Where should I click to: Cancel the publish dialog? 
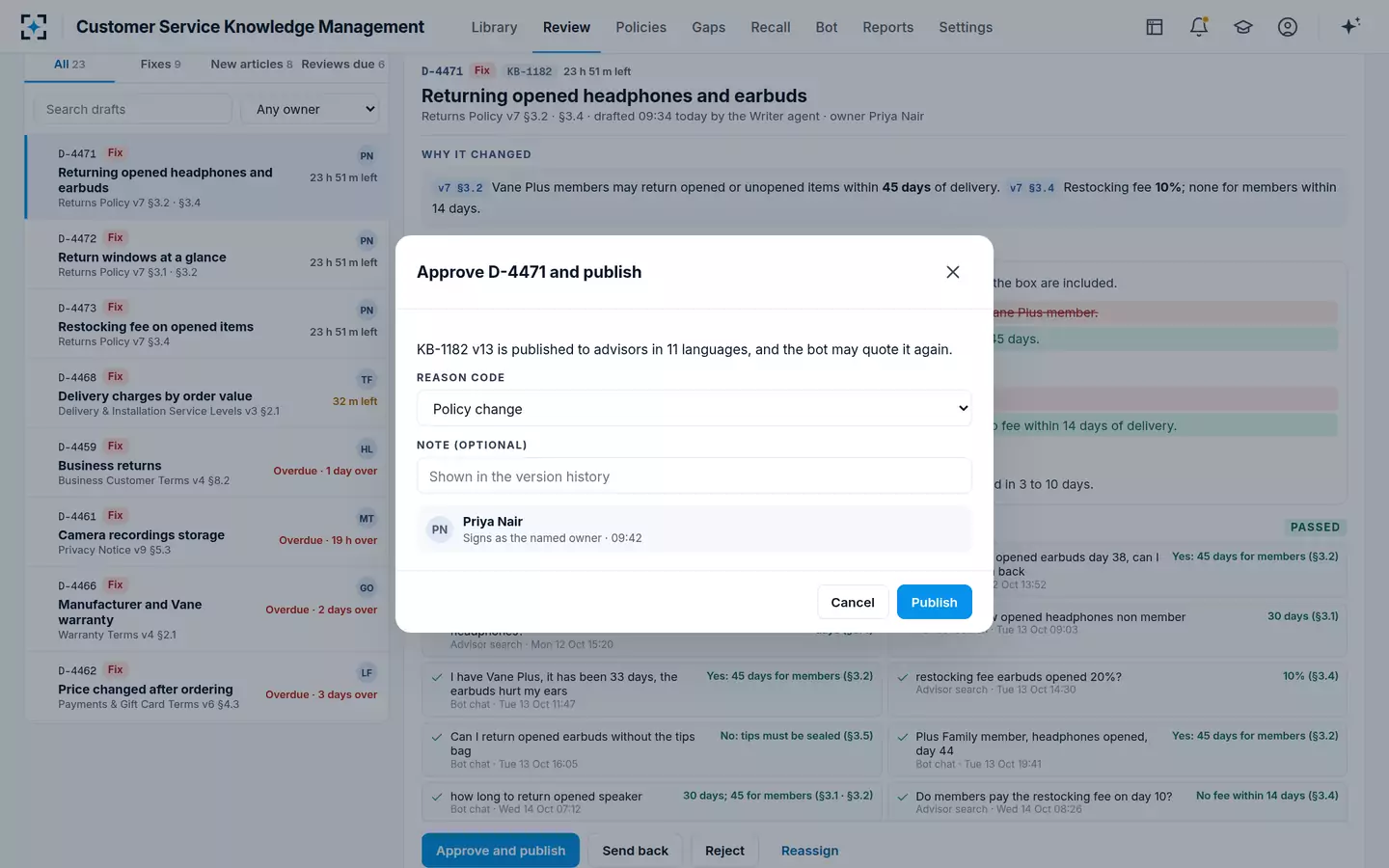(853, 602)
